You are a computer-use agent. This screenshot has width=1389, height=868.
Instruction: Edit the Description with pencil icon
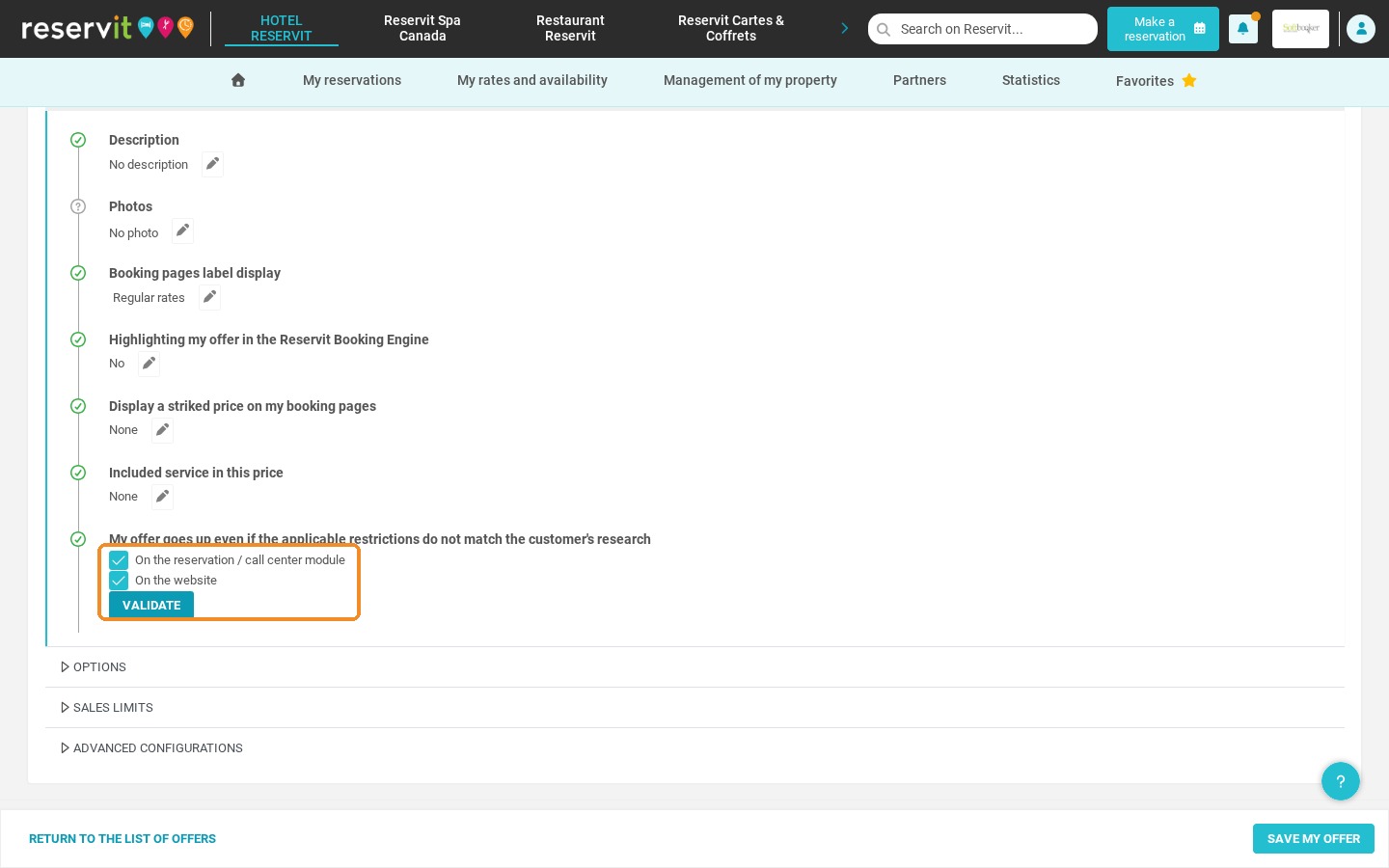(x=212, y=164)
